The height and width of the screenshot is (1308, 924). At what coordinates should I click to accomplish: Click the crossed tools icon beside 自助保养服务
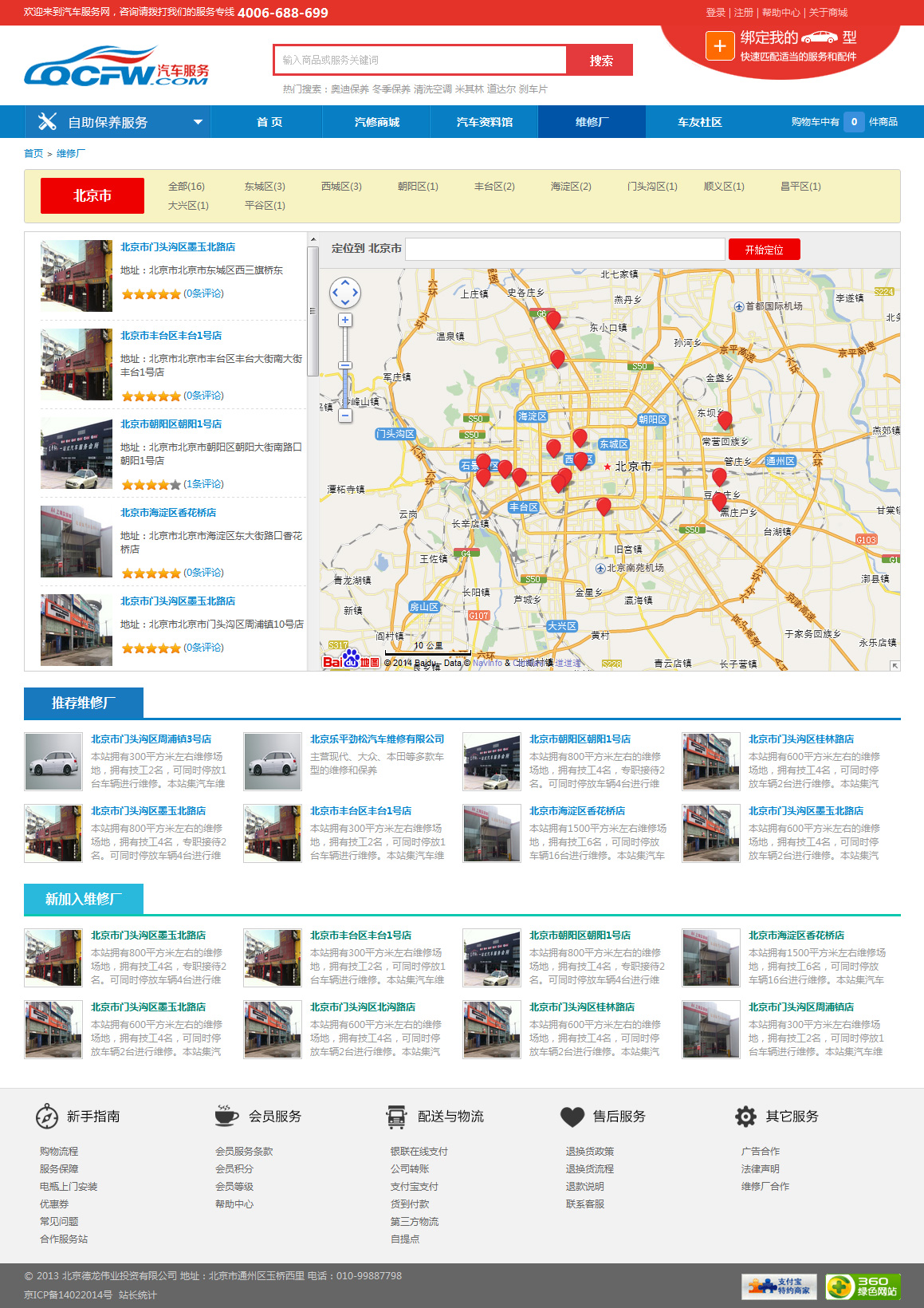[47, 121]
